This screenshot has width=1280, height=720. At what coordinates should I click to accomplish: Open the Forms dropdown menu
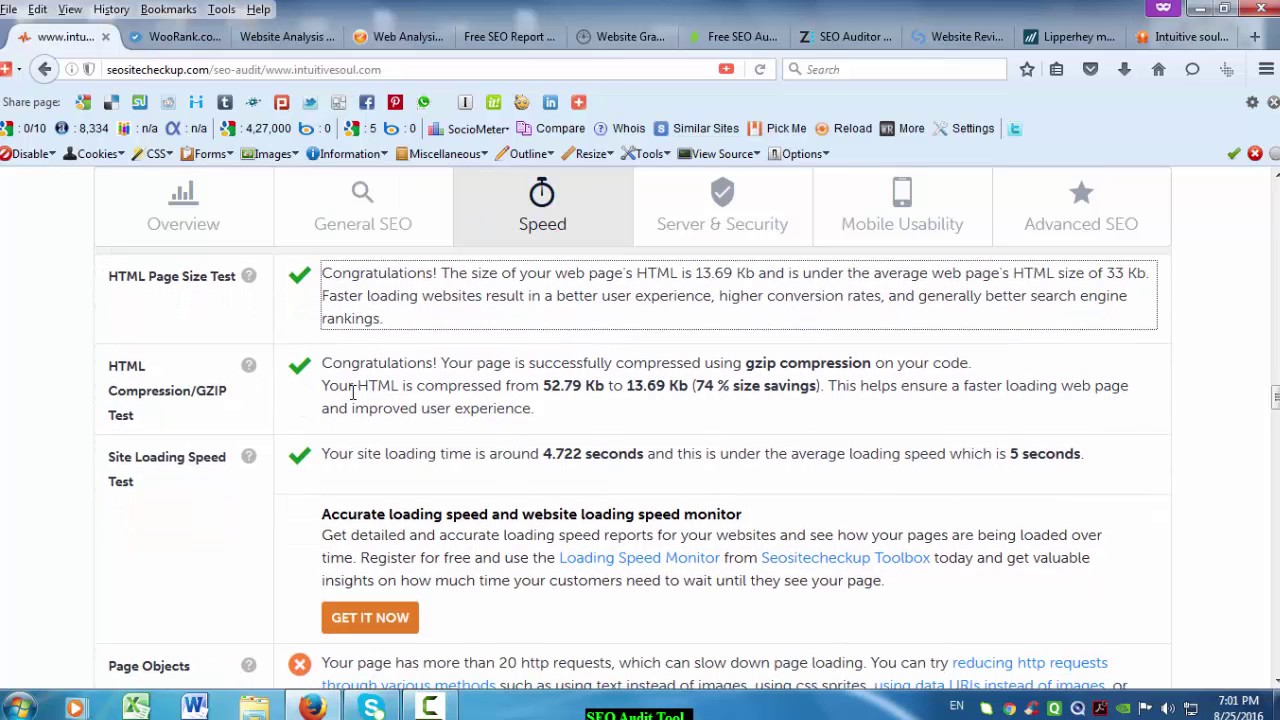[207, 154]
